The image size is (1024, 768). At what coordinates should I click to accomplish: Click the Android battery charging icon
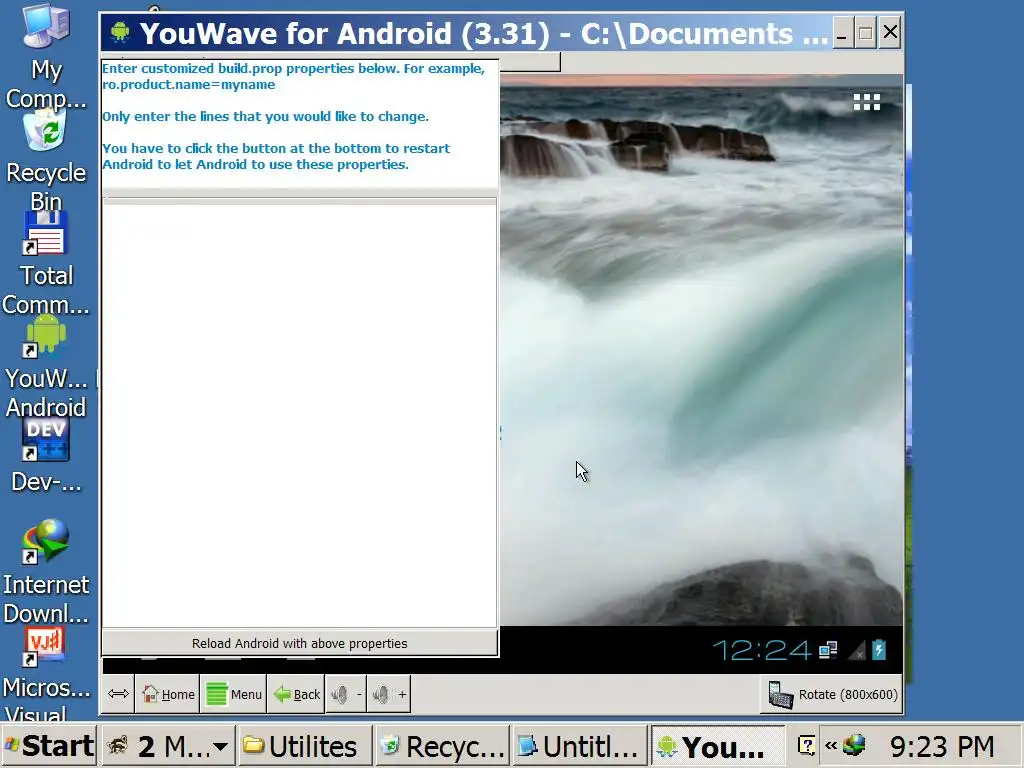point(879,650)
